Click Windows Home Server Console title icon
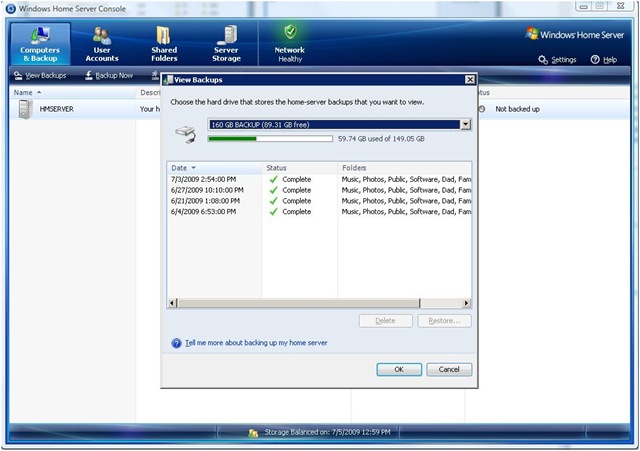This screenshot has height=451, width=640. (x=11, y=9)
